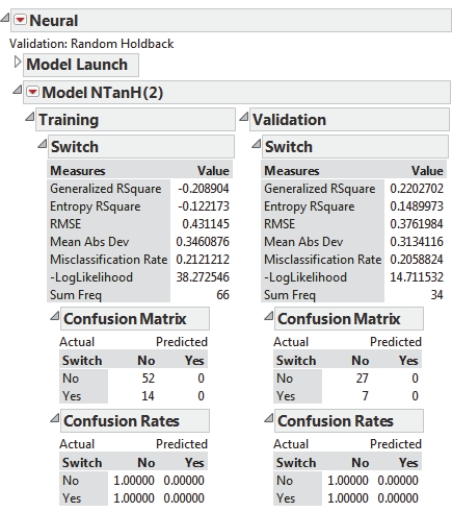452x512 pixels.
Task: Select Training Generalized RSquare value -0.208904
Action: click(203, 189)
